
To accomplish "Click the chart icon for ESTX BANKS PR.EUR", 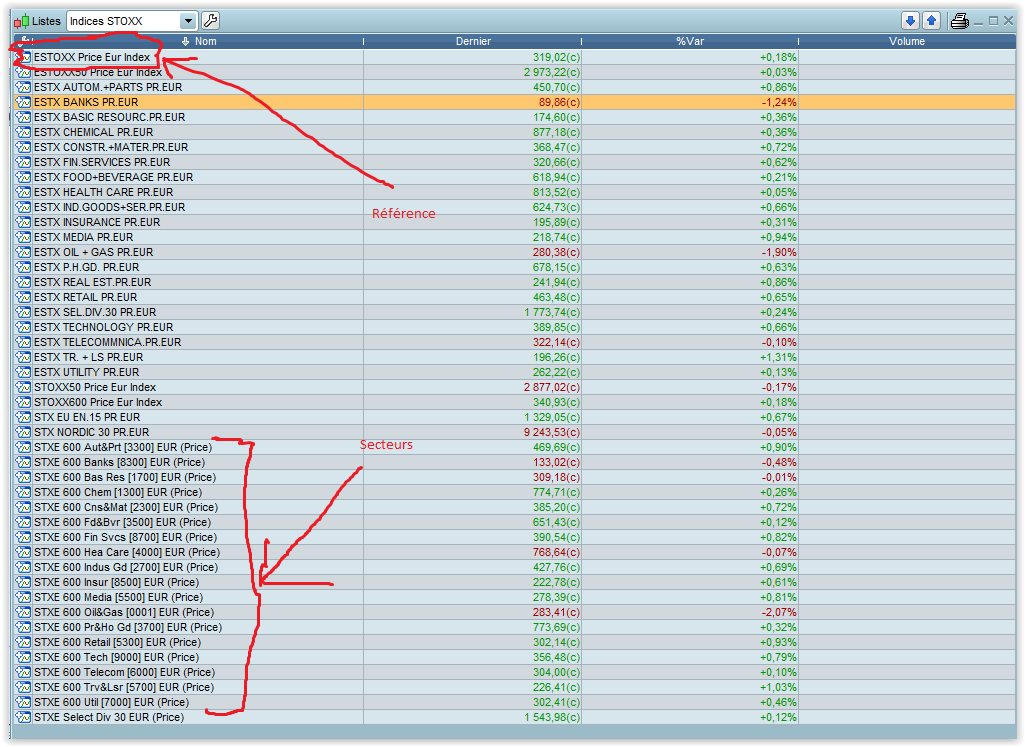I will [x=24, y=102].
